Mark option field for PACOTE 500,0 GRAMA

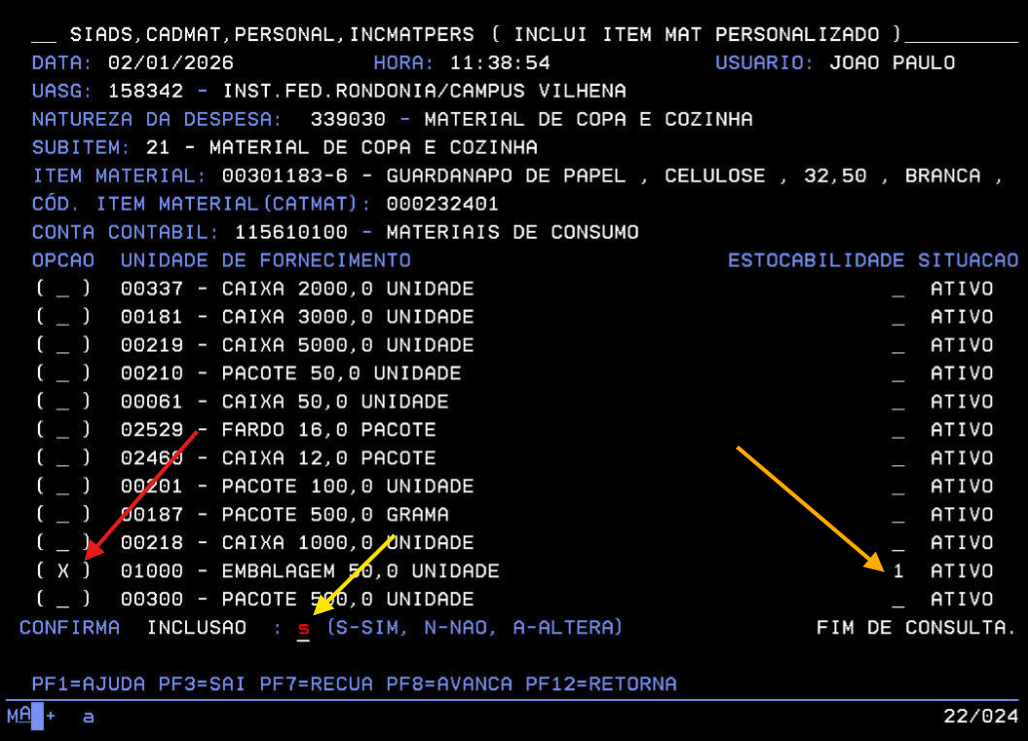point(63,515)
